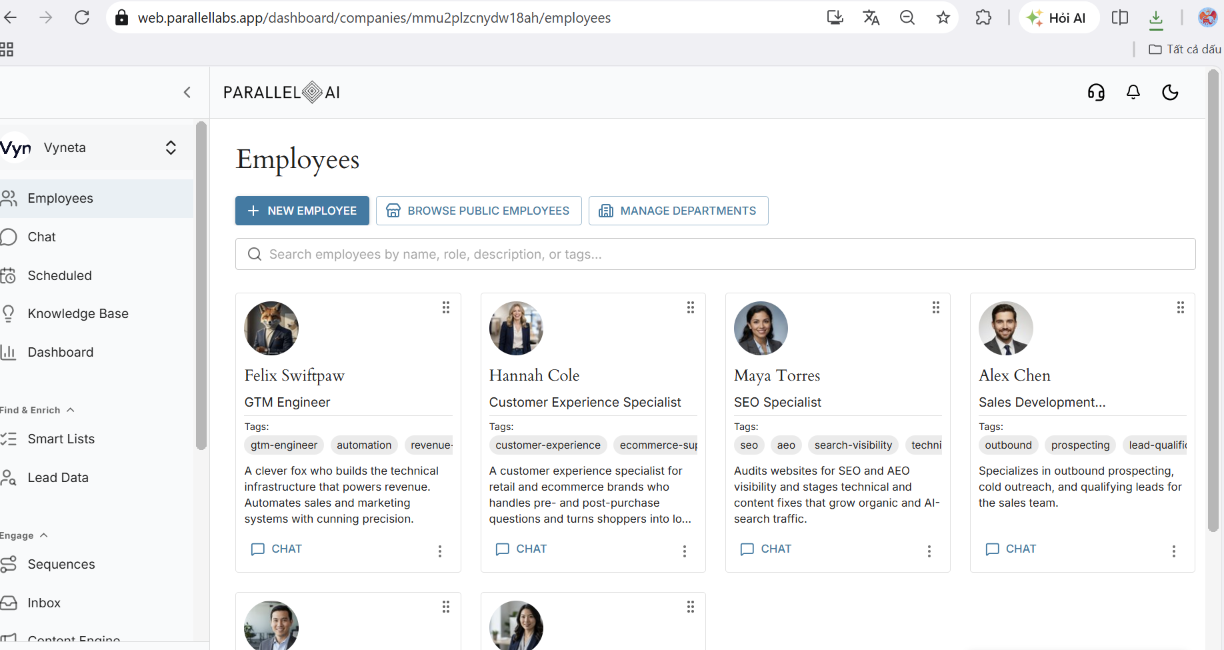The height and width of the screenshot is (650, 1224).
Task: Click the automation tag
Action: 364,445
